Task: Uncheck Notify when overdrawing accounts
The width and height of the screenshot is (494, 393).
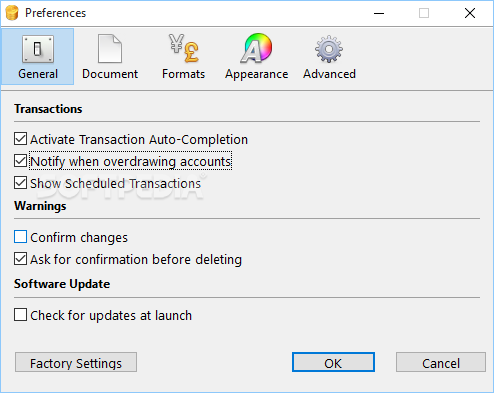Action: (x=20, y=161)
